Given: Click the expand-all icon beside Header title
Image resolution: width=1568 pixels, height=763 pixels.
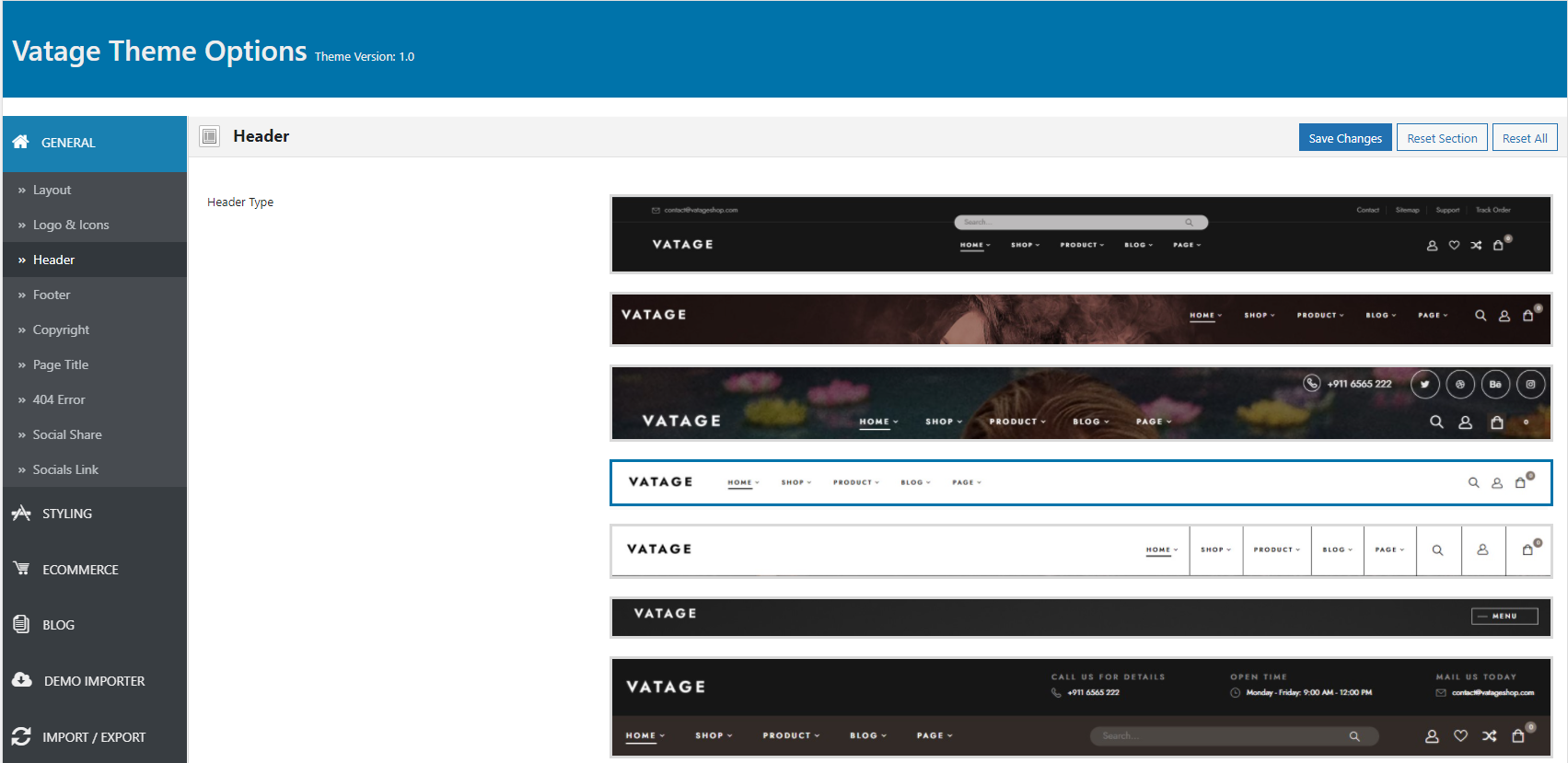Looking at the screenshot, I should (x=210, y=136).
